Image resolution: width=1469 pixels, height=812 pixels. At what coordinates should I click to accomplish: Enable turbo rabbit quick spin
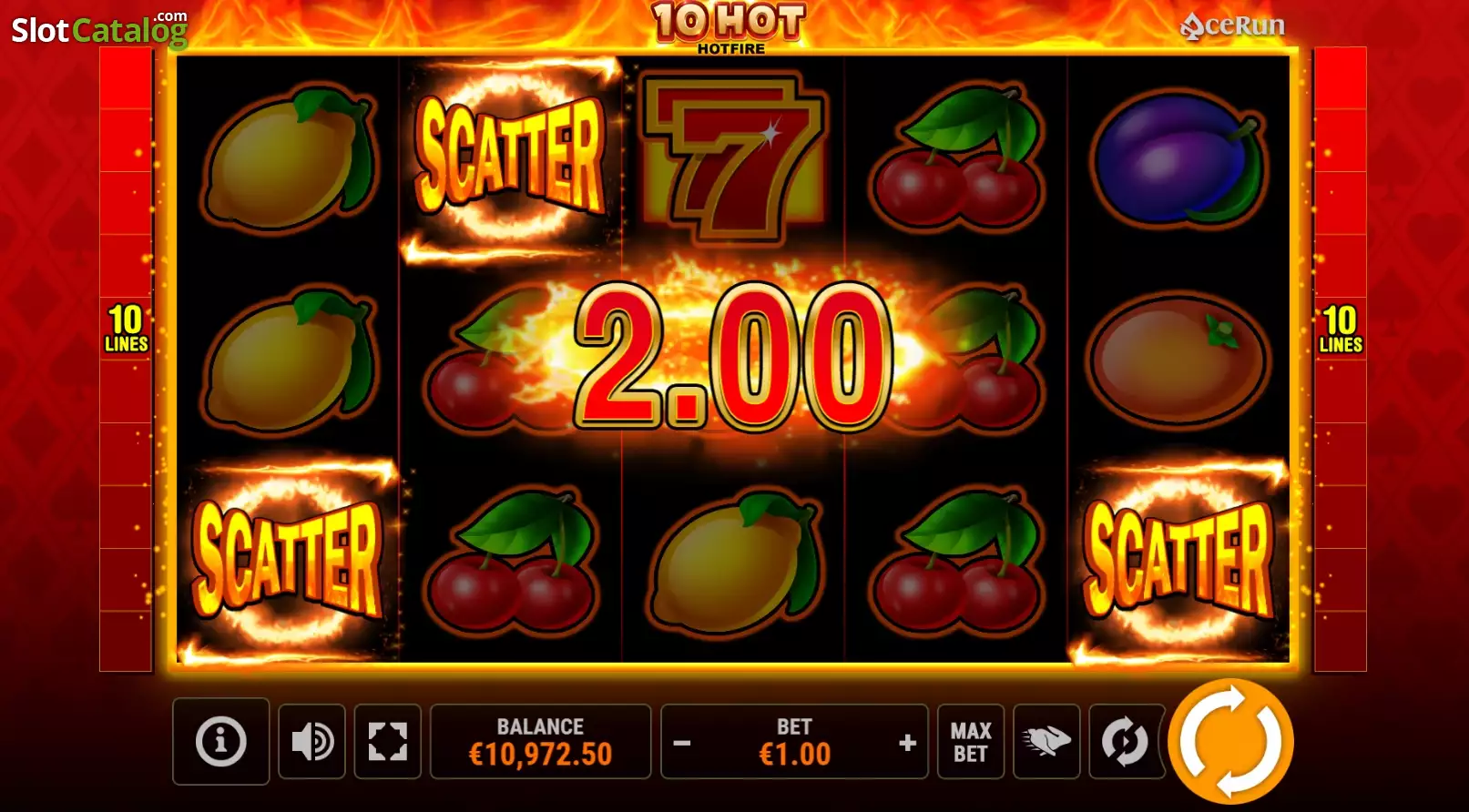click(1046, 741)
